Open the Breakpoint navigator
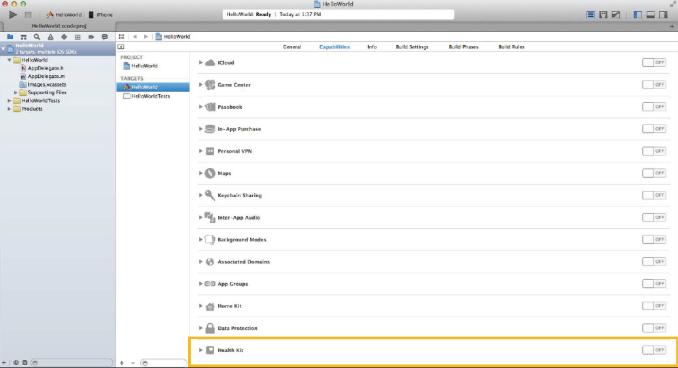 click(91, 37)
